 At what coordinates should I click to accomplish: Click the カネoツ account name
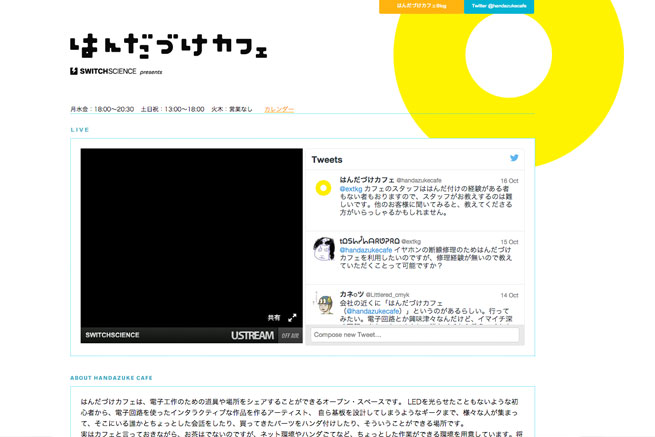tap(352, 295)
